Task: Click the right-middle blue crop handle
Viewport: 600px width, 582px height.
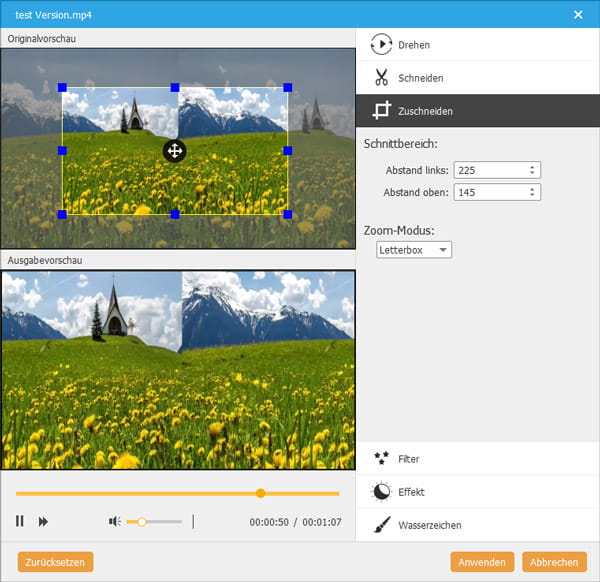Action: pyautogui.click(x=288, y=151)
